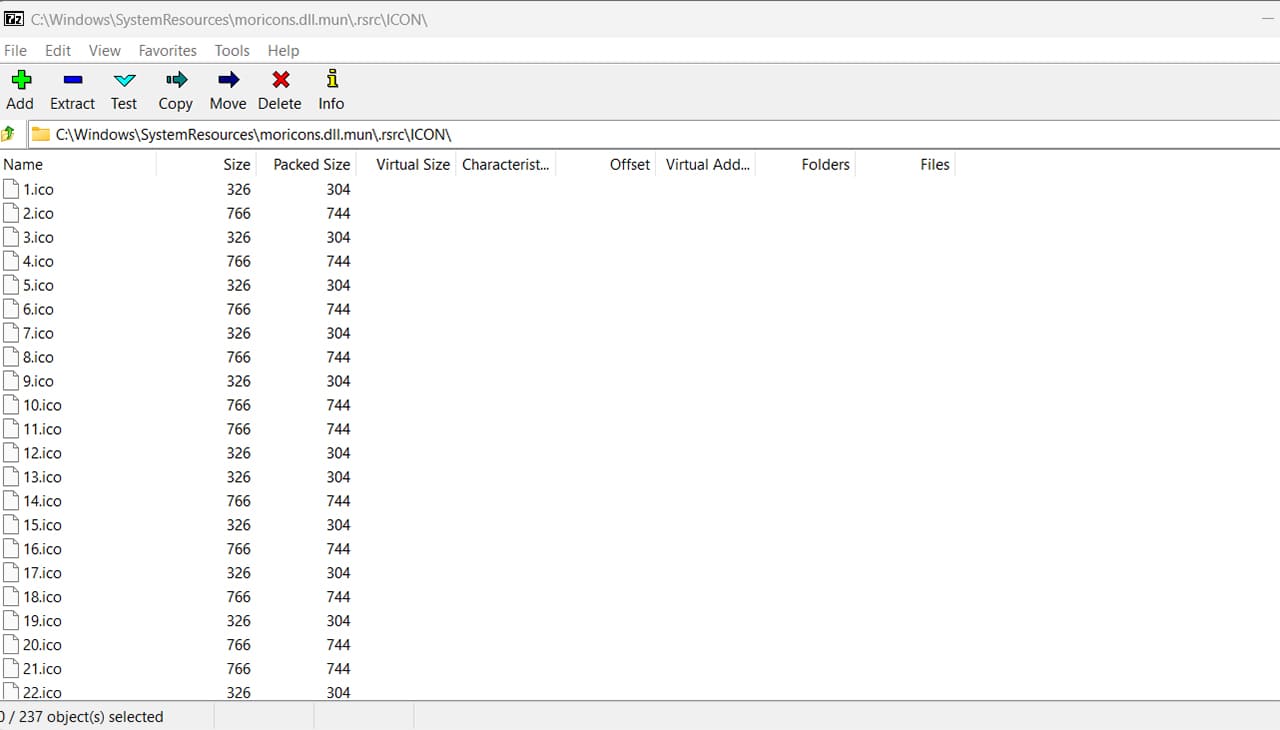Click the objects selected status text

click(x=82, y=716)
